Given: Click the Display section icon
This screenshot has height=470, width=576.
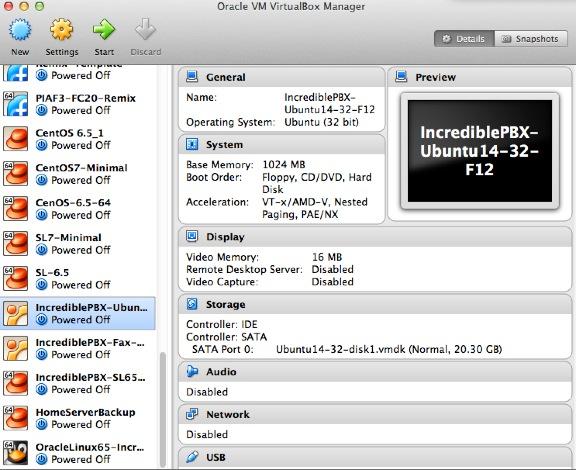Looking at the screenshot, I should tap(192, 236).
